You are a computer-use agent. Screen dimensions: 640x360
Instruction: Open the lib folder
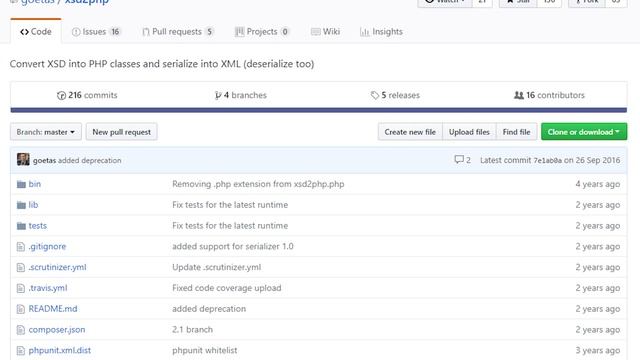[33, 205]
